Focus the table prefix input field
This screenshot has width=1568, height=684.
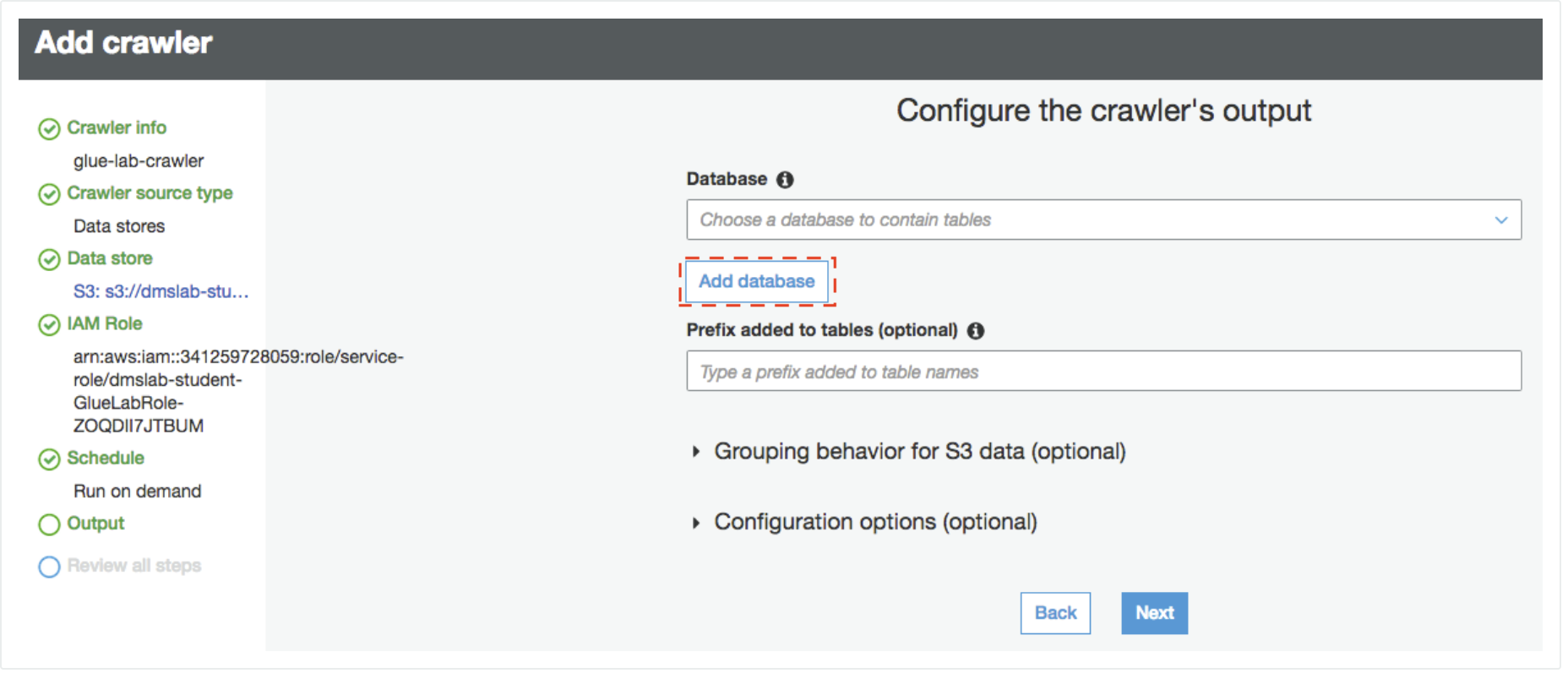click(1102, 372)
